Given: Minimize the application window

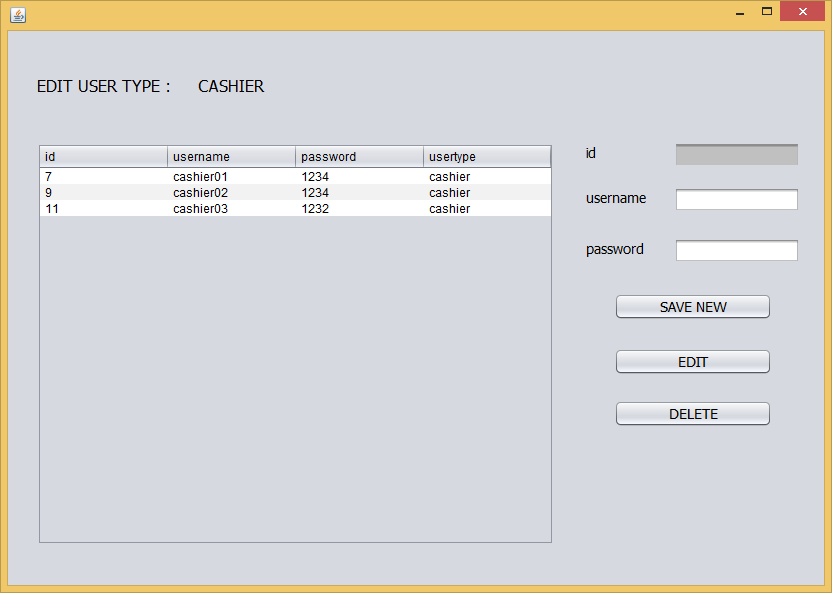Looking at the screenshot, I should 740,12.
